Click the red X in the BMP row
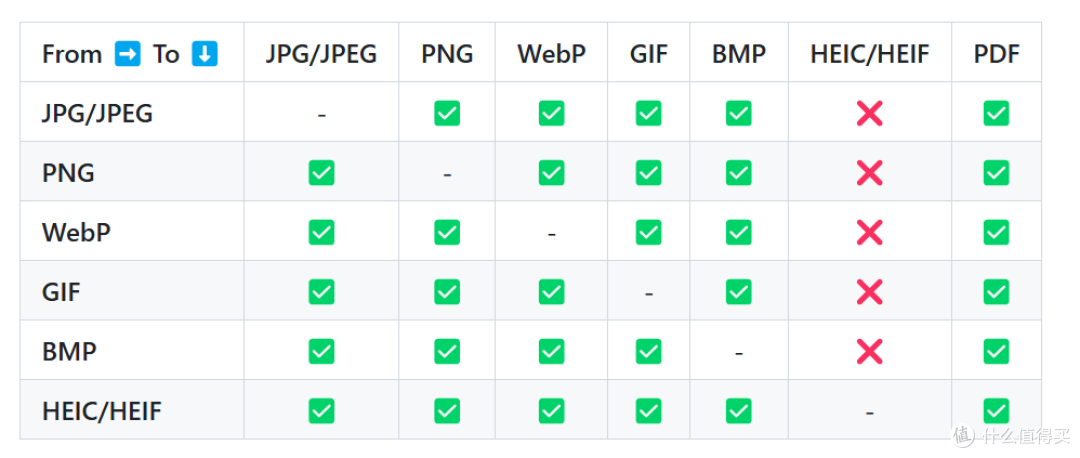 pyautogui.click(x=870, y=352)
